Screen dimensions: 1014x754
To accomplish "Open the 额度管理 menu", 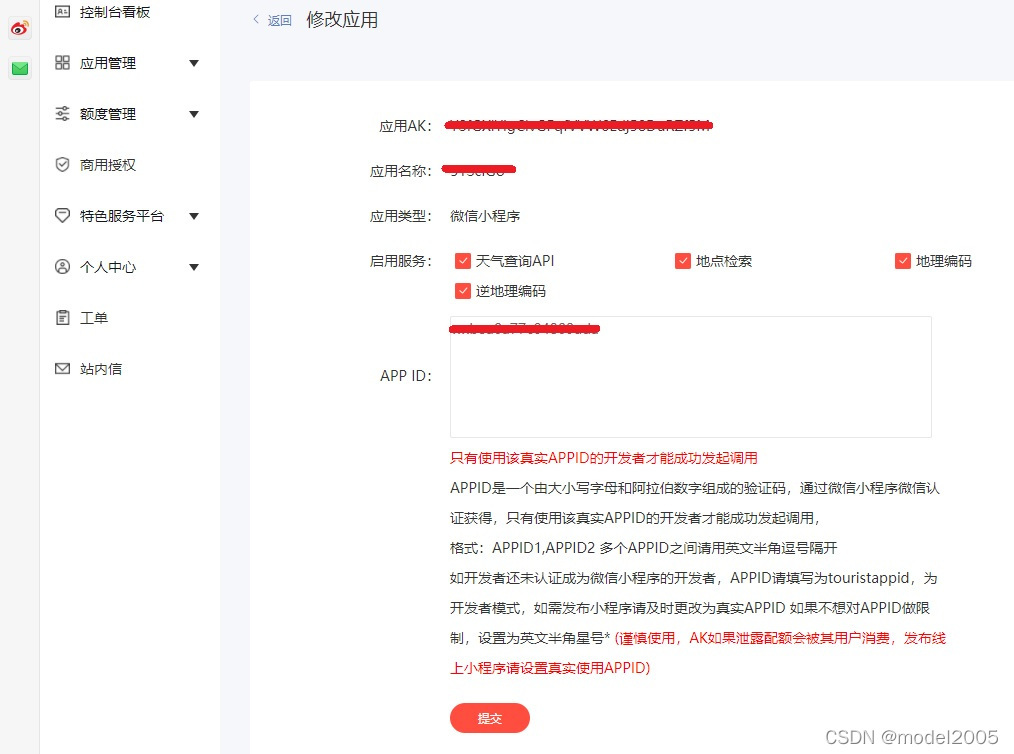I will tap(107, 114).
